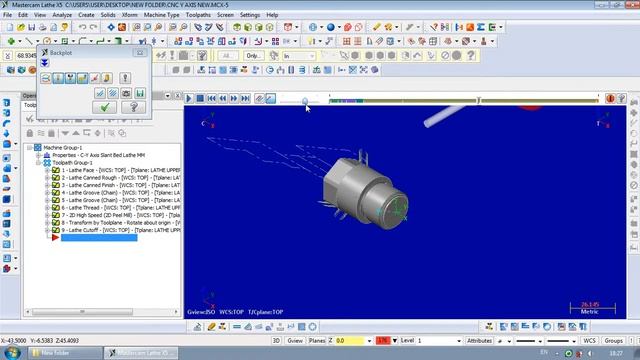Click Save as geometry disk icon in Backplot dialog
Screen dimensions: 640x360
[140, 93]
